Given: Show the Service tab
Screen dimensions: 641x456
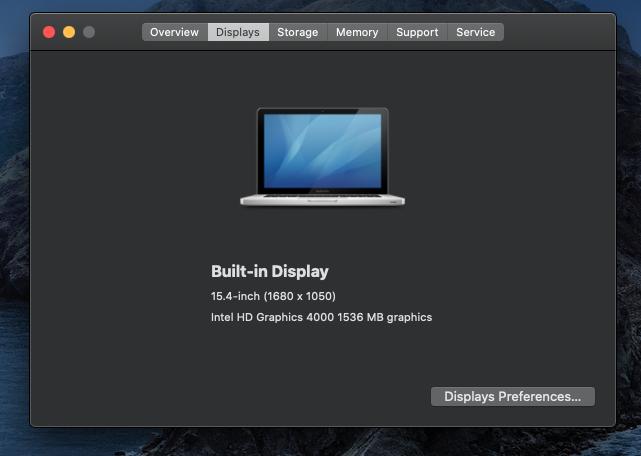Looking at the screenshot, I should coord(475,32).
